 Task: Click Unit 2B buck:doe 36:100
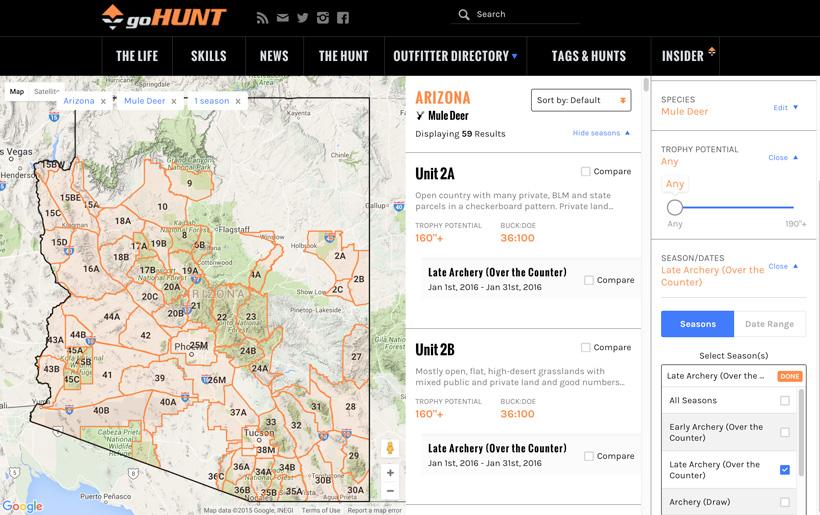point(517,414)
